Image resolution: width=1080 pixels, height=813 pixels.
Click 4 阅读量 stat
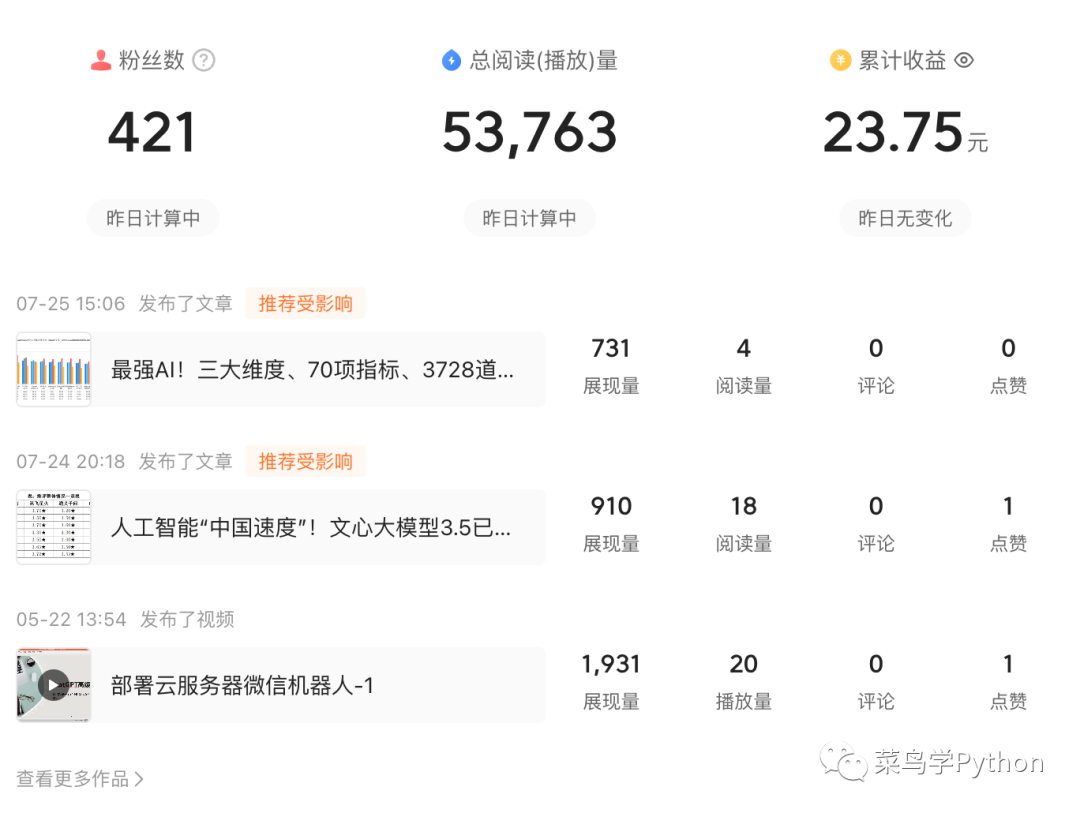click(x=743, y=366)
